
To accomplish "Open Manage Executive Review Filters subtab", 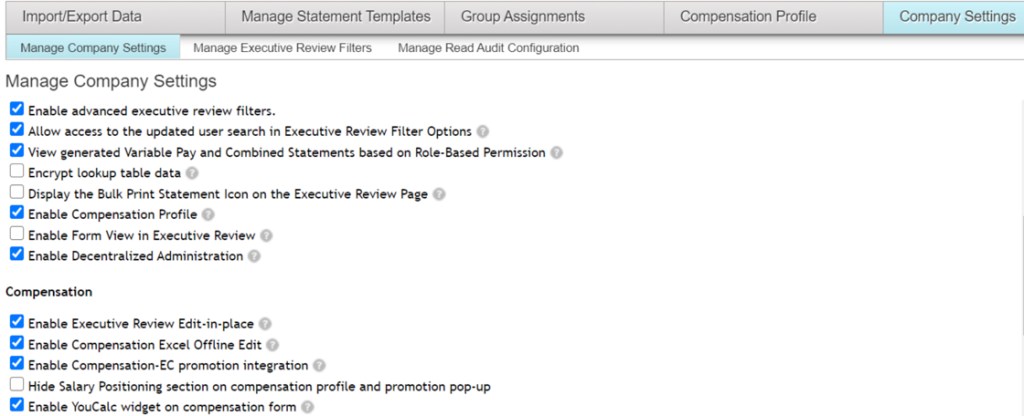I will (282, 47).
